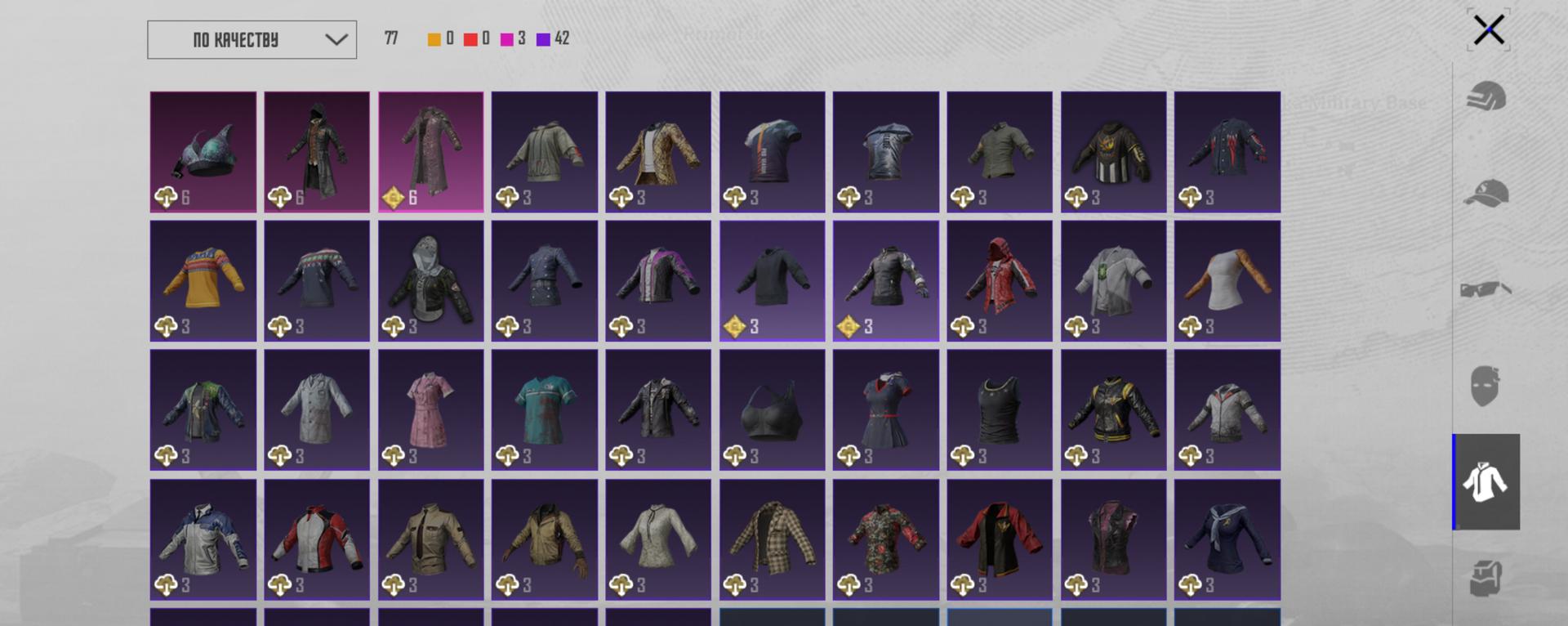Switch to the face mask category

pyautogui.click(x=1486, y=385)
